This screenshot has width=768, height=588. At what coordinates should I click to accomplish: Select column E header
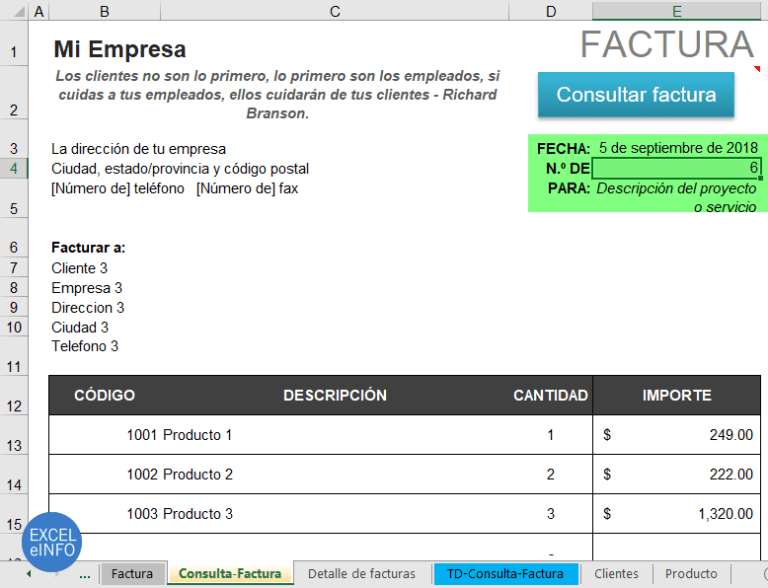(677, 11)
